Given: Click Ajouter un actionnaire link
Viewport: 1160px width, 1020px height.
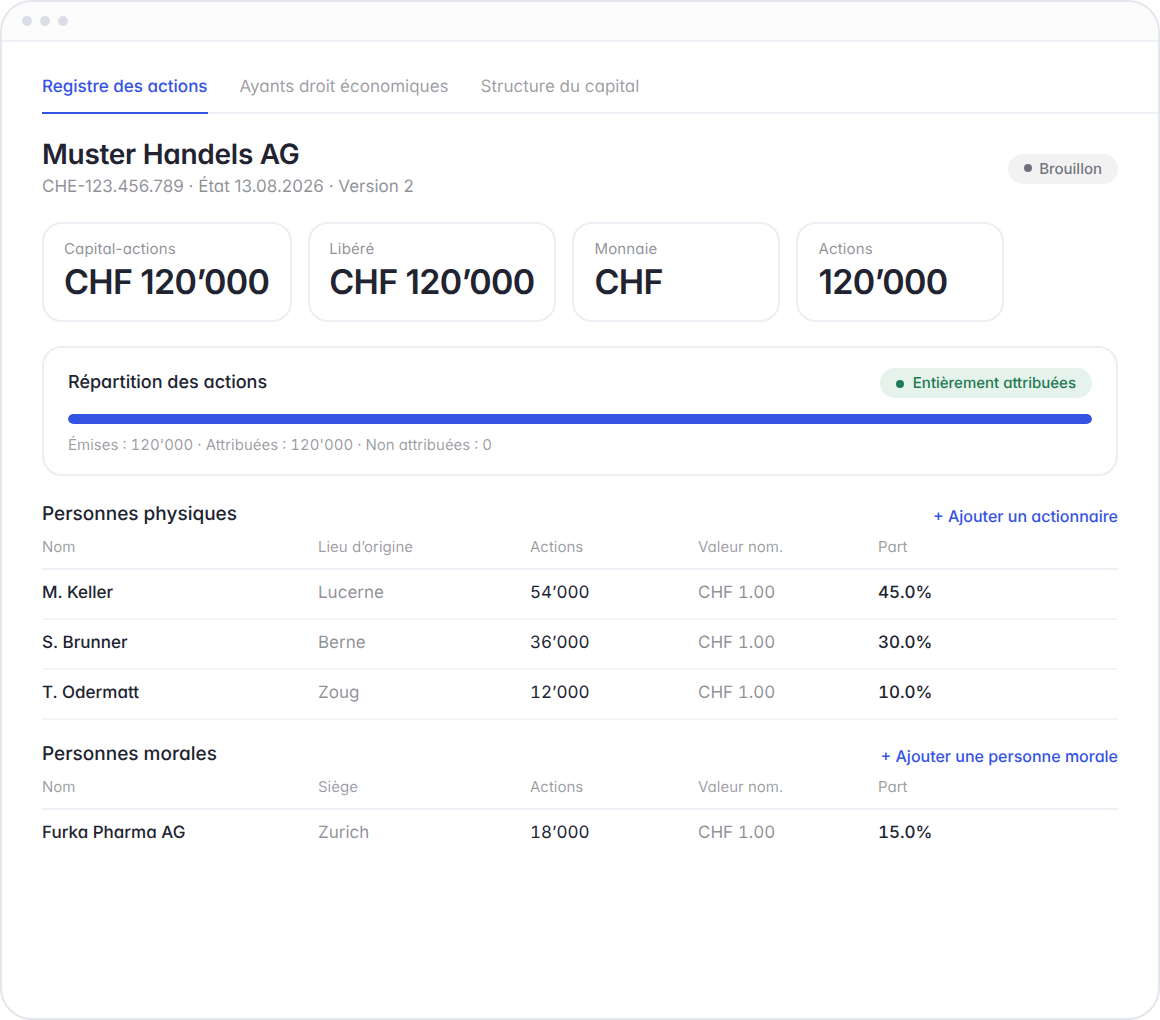Looking at the screenshot, I should (x=1025, y=516).
